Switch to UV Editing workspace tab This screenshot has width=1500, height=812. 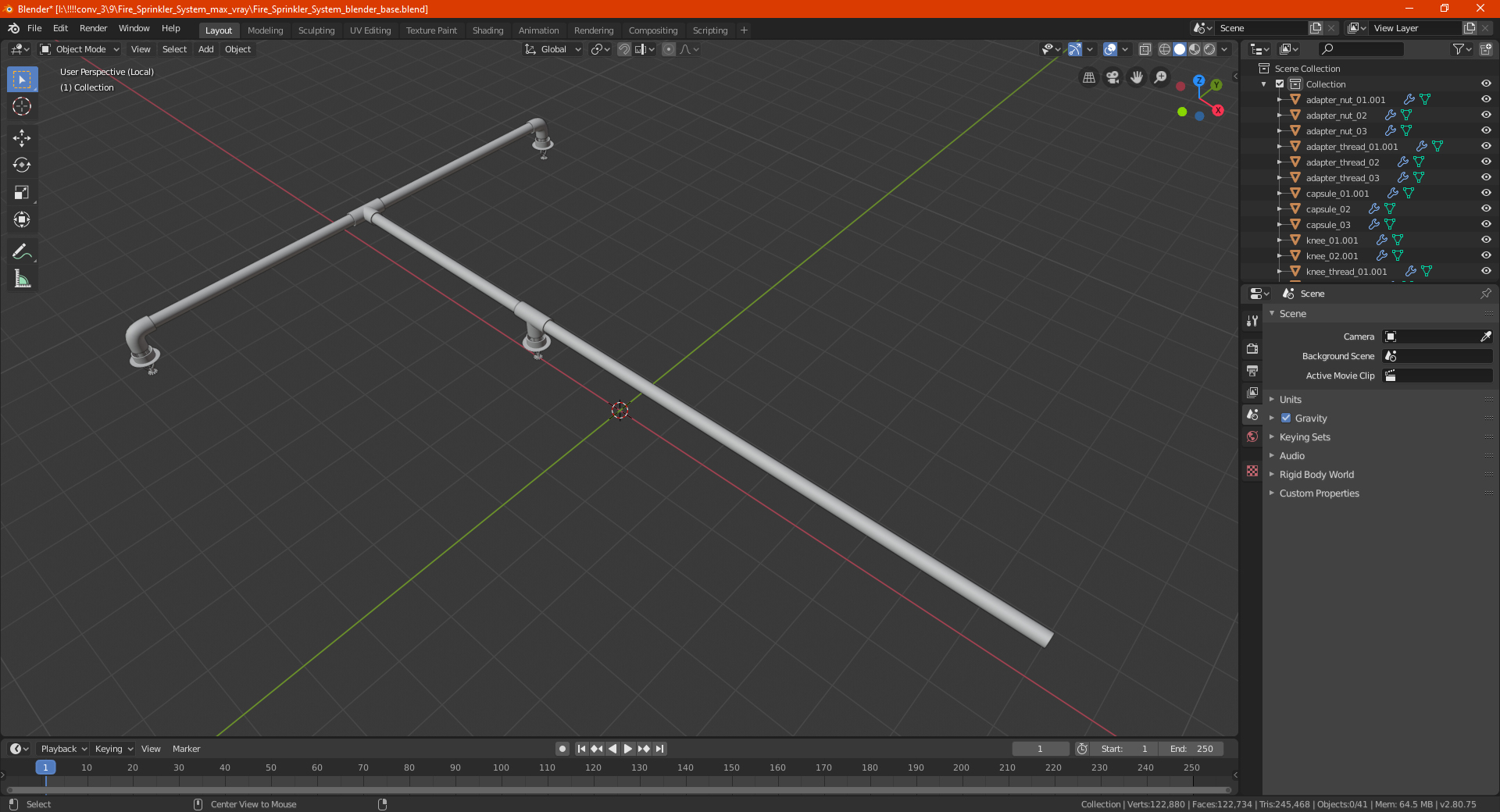(x=370, y=30)
